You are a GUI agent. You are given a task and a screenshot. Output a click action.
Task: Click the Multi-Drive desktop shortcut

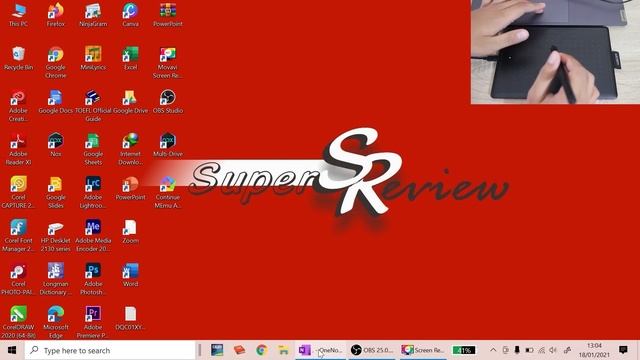[168, 145]
